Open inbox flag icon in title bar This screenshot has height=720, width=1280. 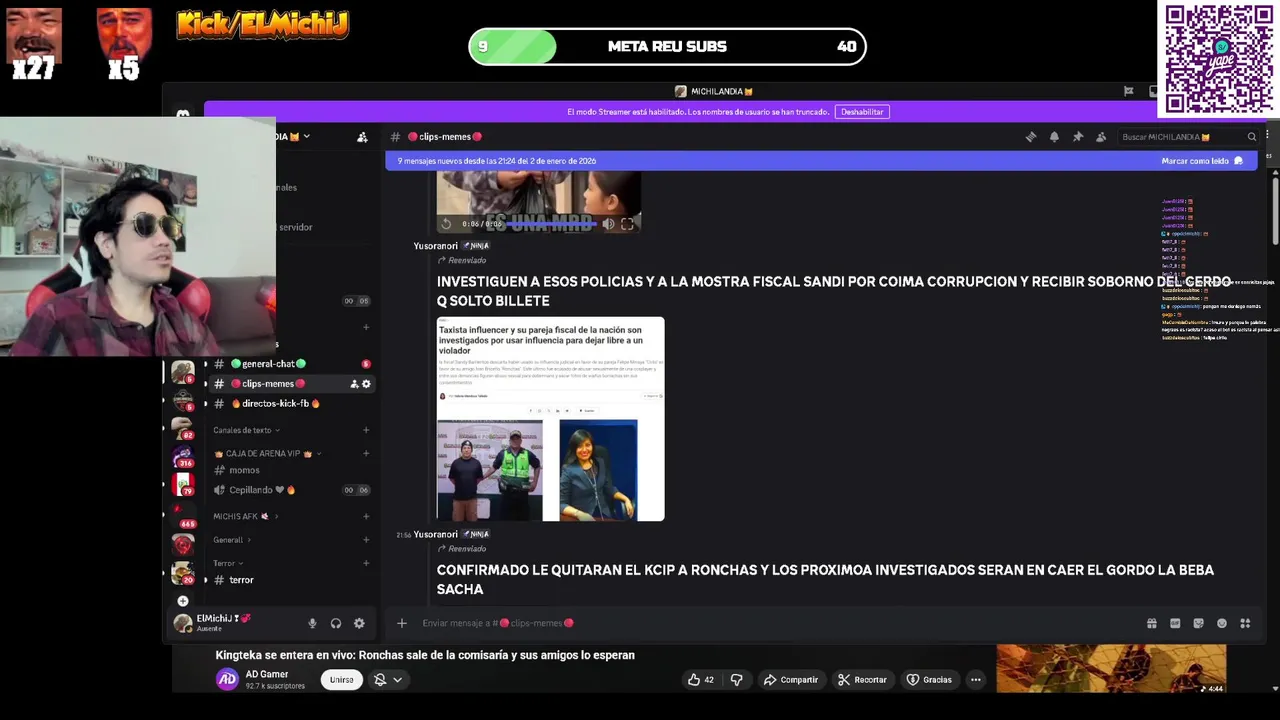click(x=1129, y=91)
